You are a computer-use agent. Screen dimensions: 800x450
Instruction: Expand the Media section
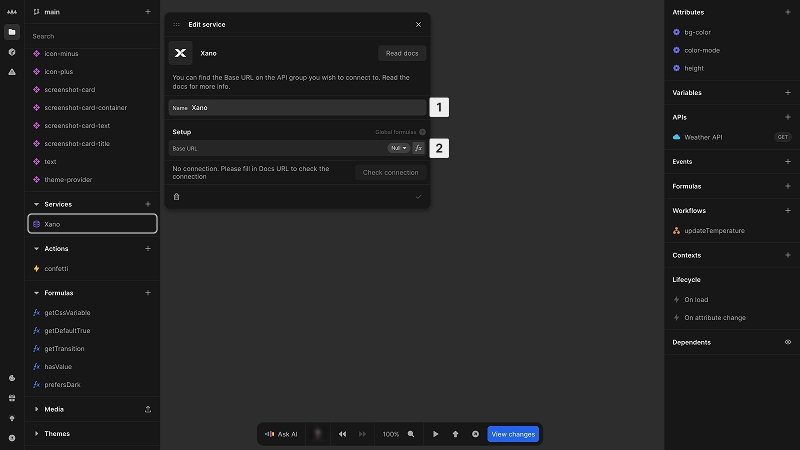coord(36,409)
